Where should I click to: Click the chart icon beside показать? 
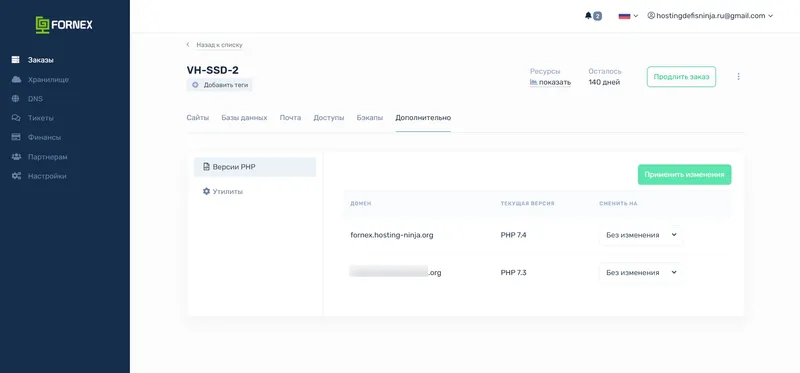click(534, 82)
